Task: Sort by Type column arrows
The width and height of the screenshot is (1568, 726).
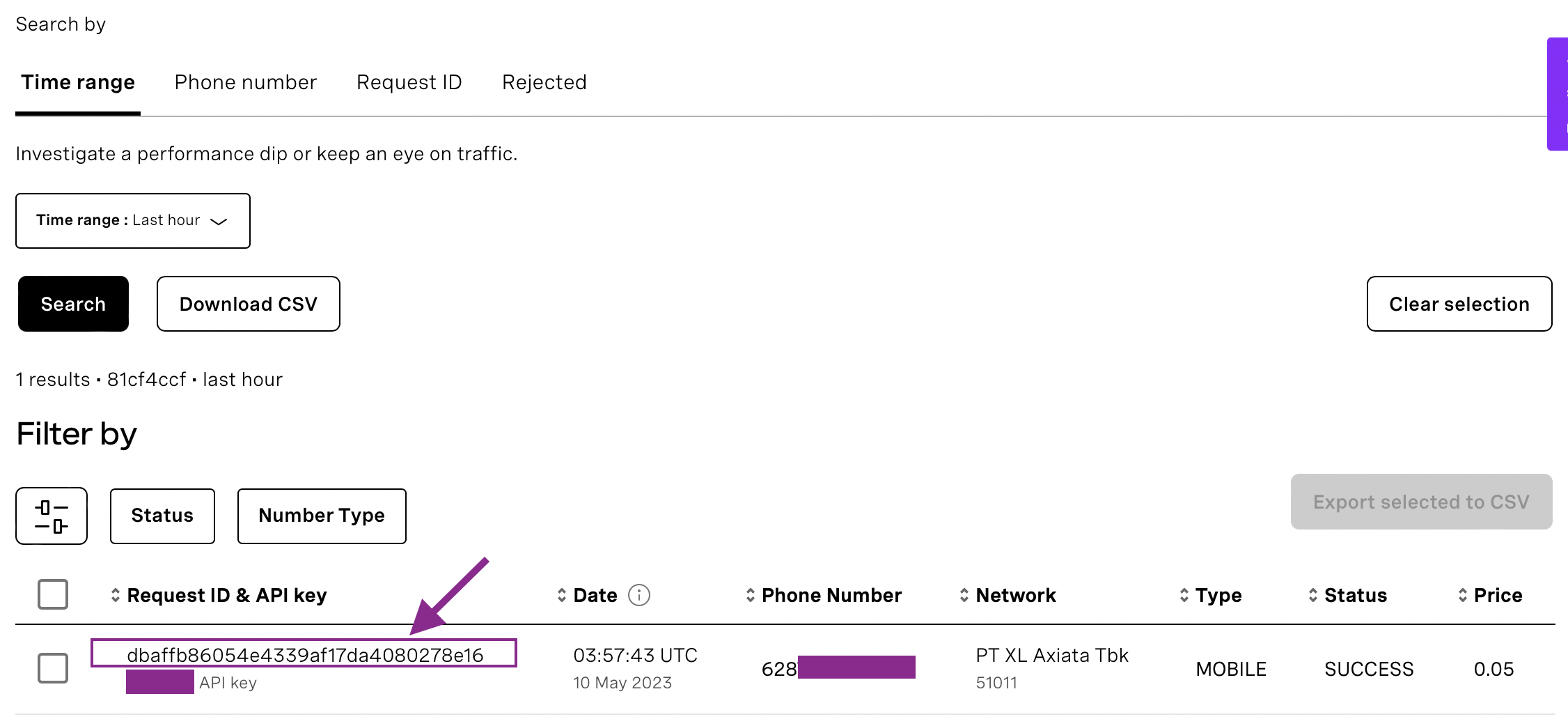Action: (x=1184, y=595)
